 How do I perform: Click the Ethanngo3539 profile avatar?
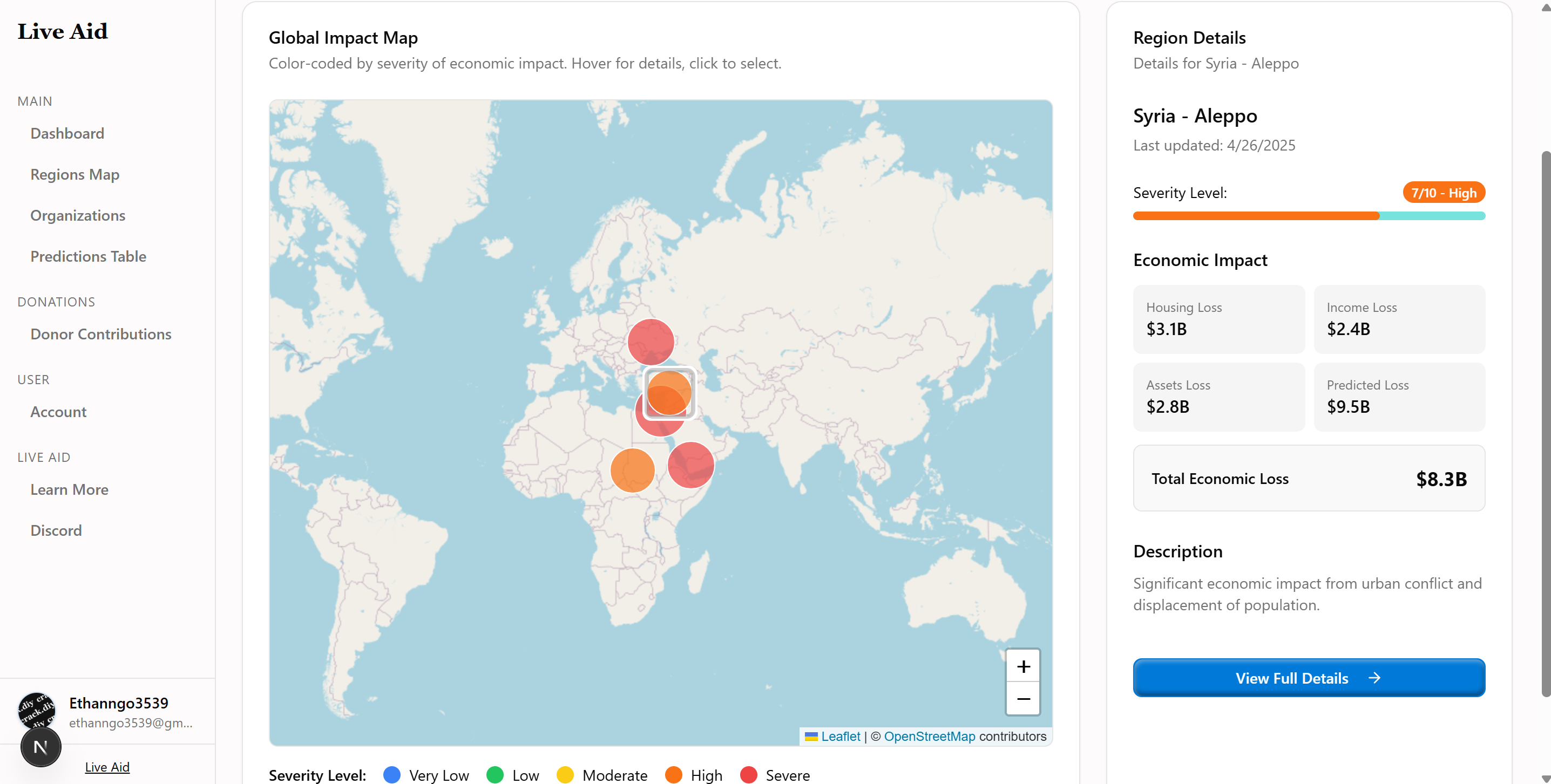click(36, 708)
